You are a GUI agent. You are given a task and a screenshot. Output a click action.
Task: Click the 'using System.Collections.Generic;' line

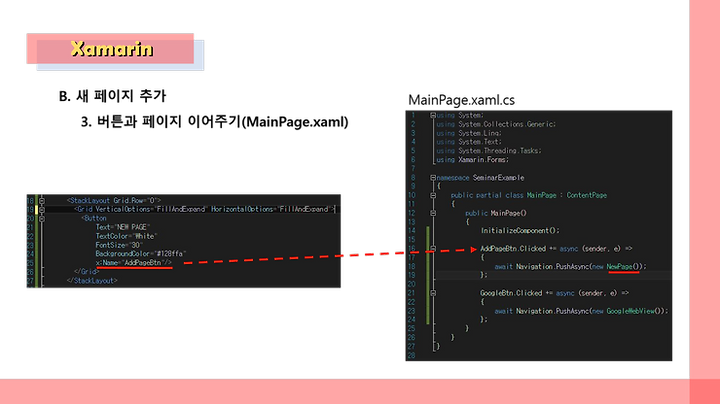(x=496, y=124)
